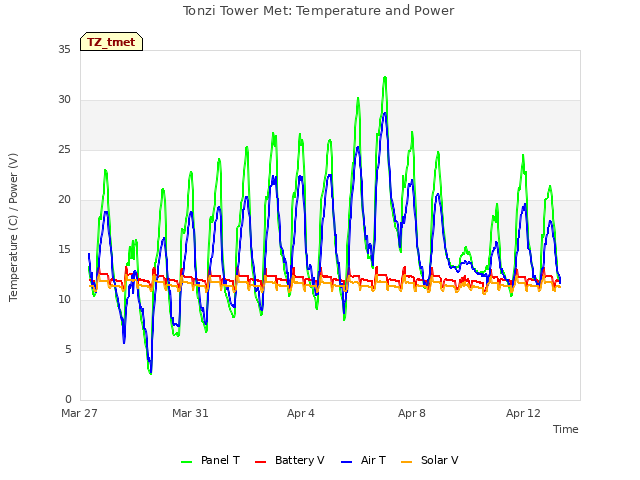
Task: Click the chart title 'Tonzi Tower Met: Temperature and Power'
Action: (x=318, y=11)
